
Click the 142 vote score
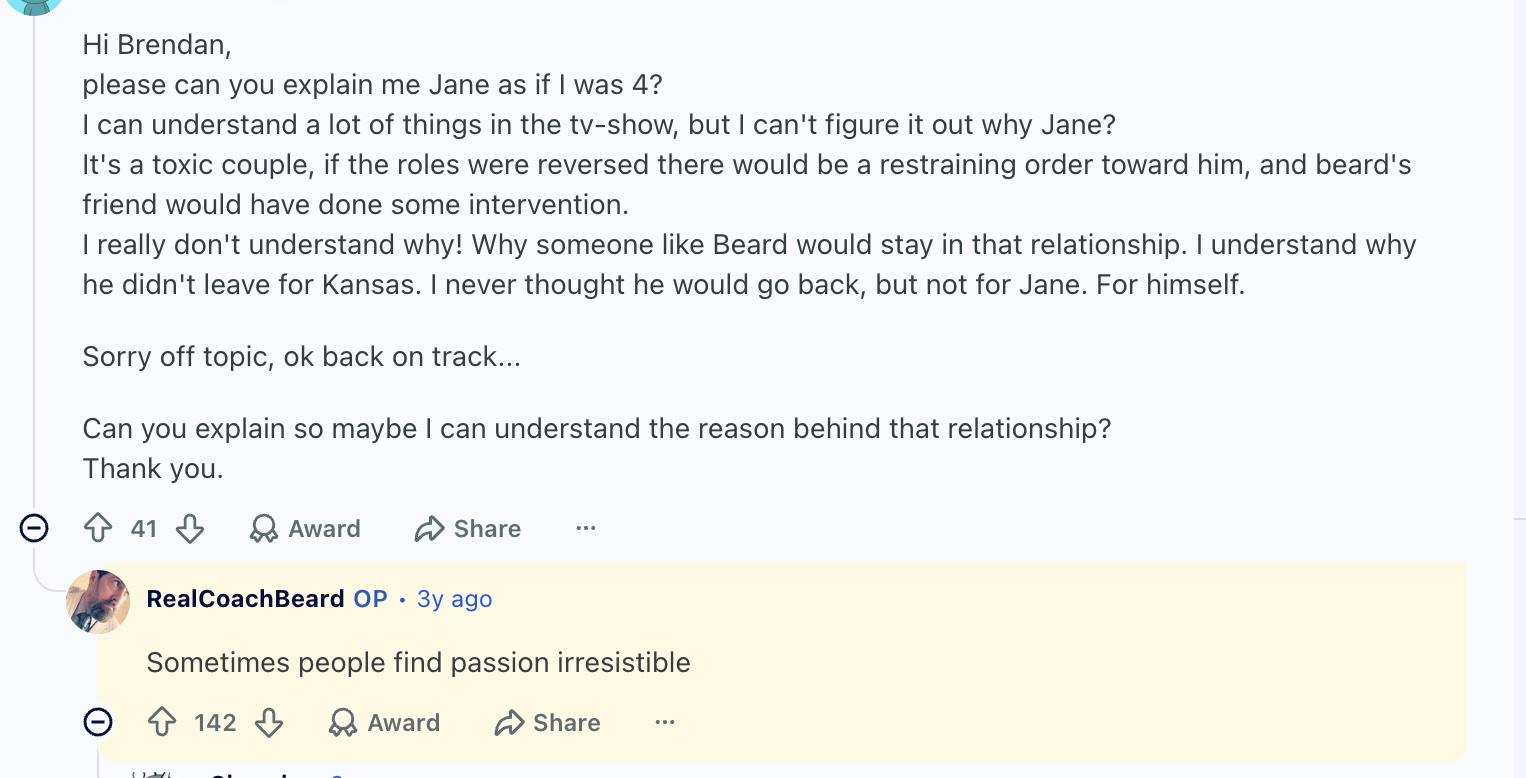pos(215,722)
